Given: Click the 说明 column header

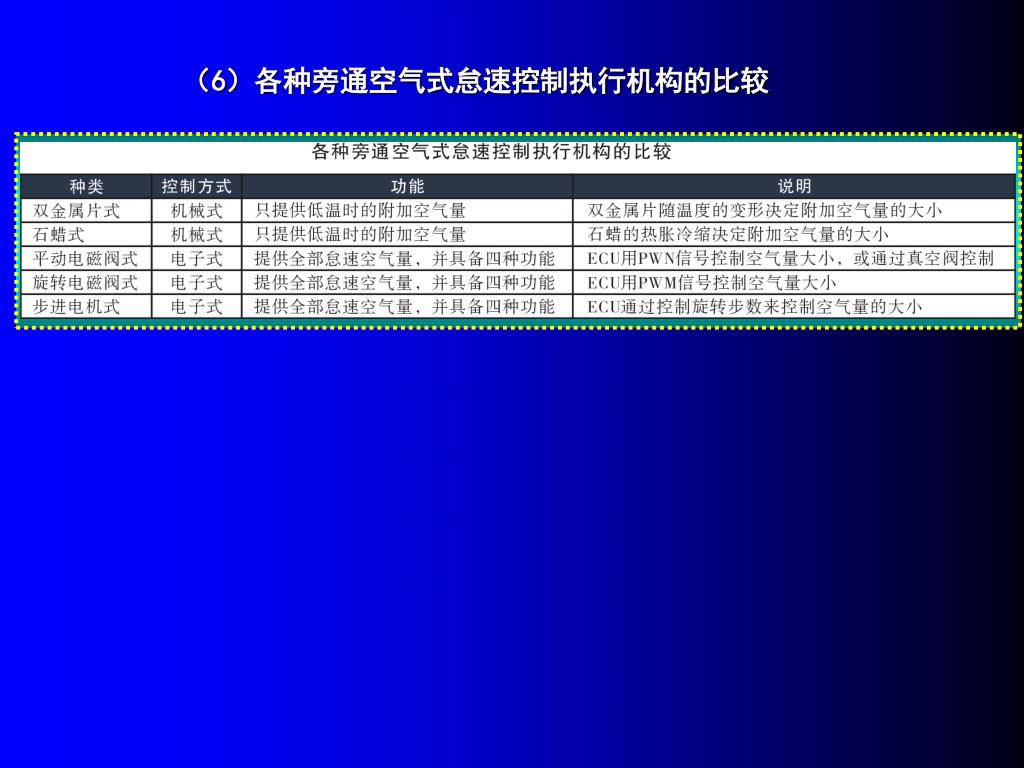Looking at the screenshot, I should click(794, 186).
